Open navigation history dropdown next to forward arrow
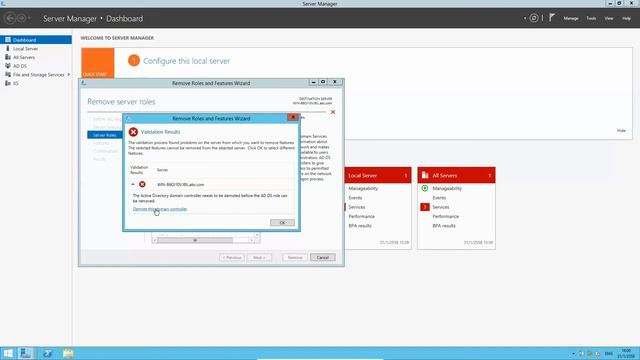 coord(29,18)
